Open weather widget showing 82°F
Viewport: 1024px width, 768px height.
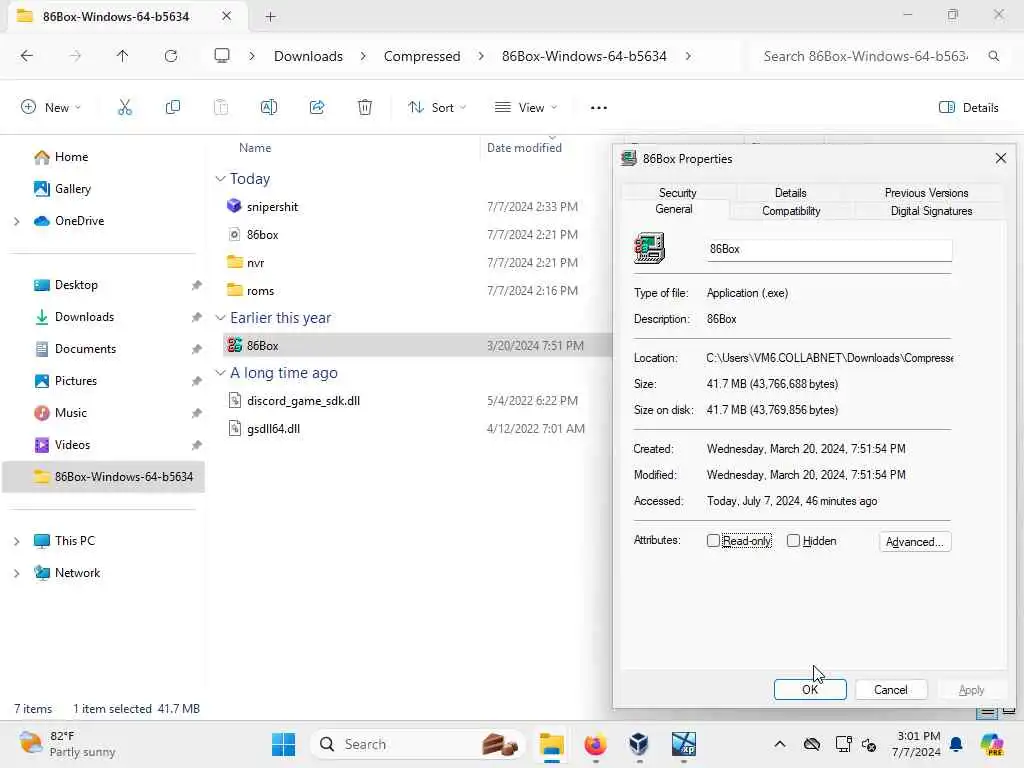(x=67, y=744)
